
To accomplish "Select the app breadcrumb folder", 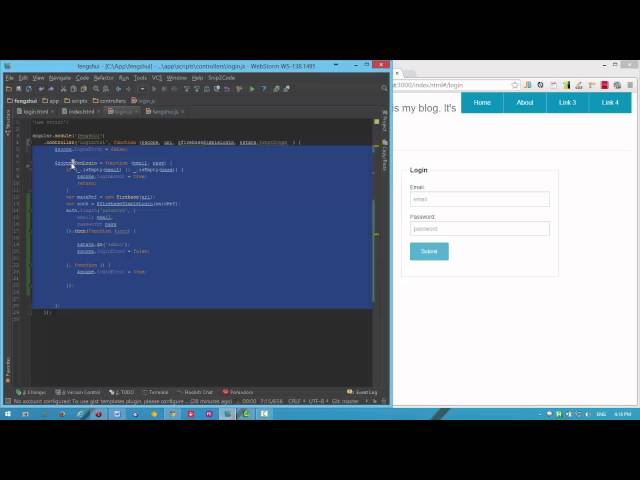I will coord(51,101).
